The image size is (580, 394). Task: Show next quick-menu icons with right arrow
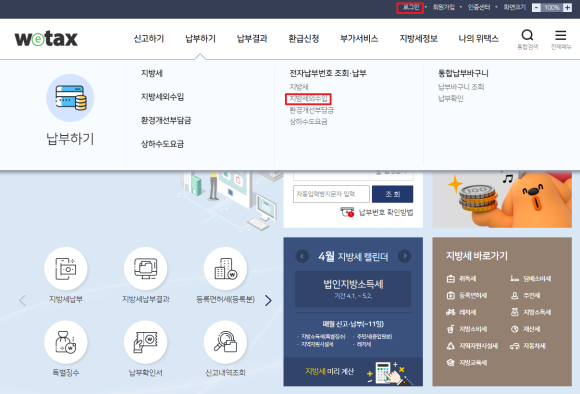(268, 300)
